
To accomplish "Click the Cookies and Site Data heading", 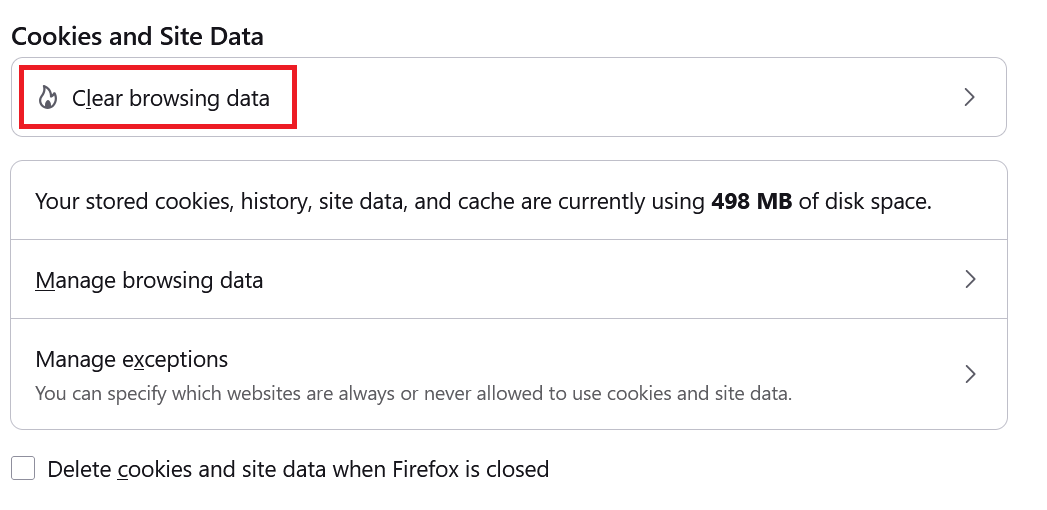I will coord(137,37).
